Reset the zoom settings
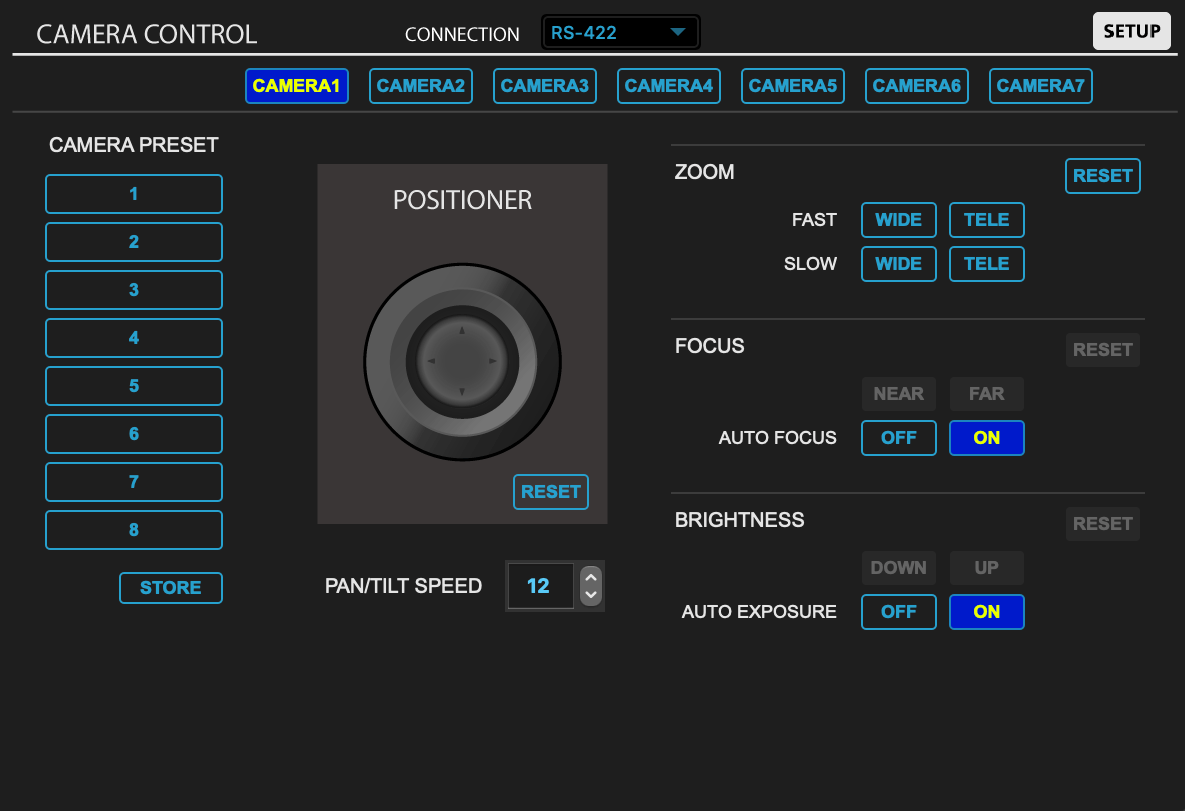This screenshot has width=1185, height=811. [x=1102, y=175]
